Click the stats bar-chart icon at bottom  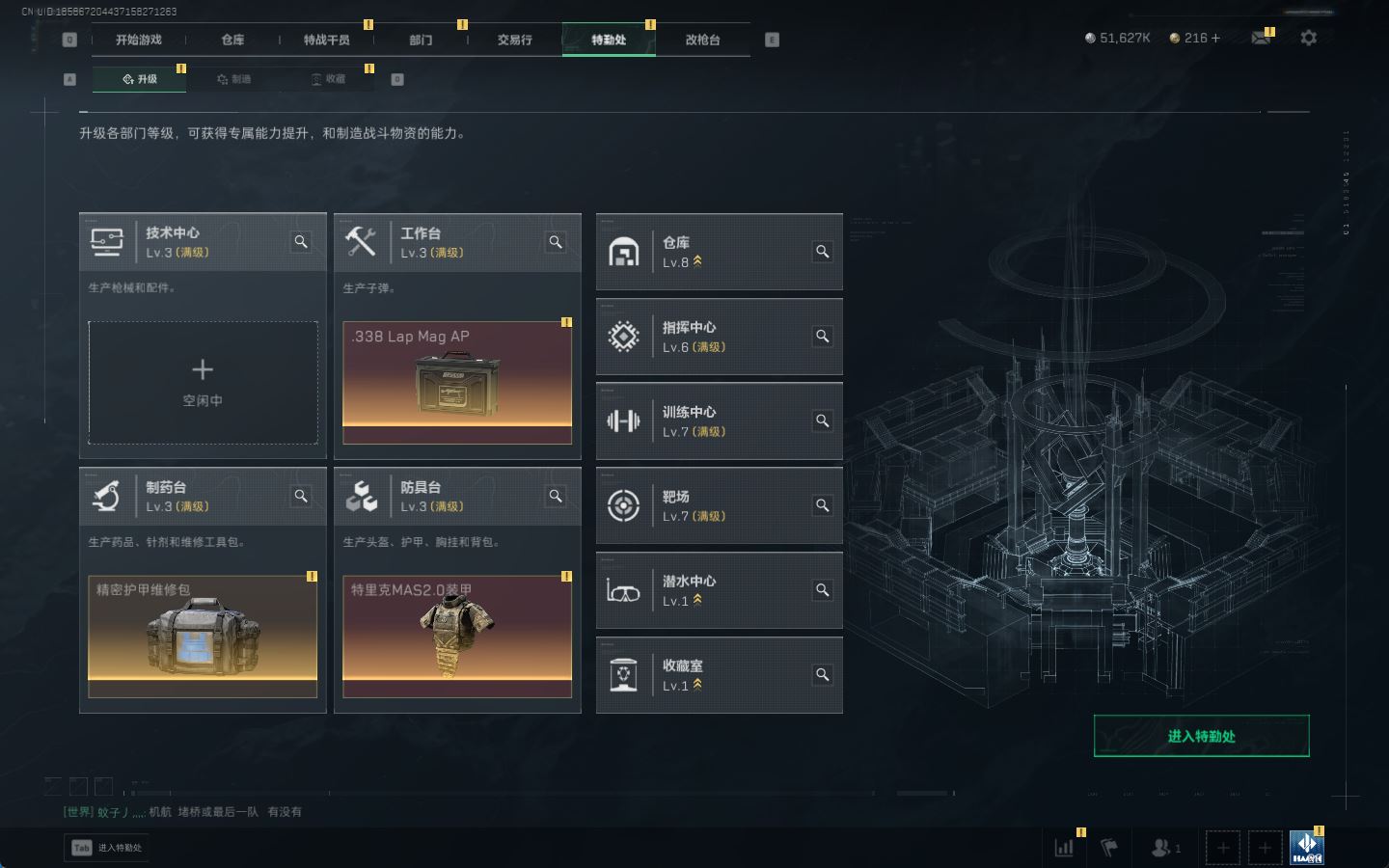[x=1064, y=848]
